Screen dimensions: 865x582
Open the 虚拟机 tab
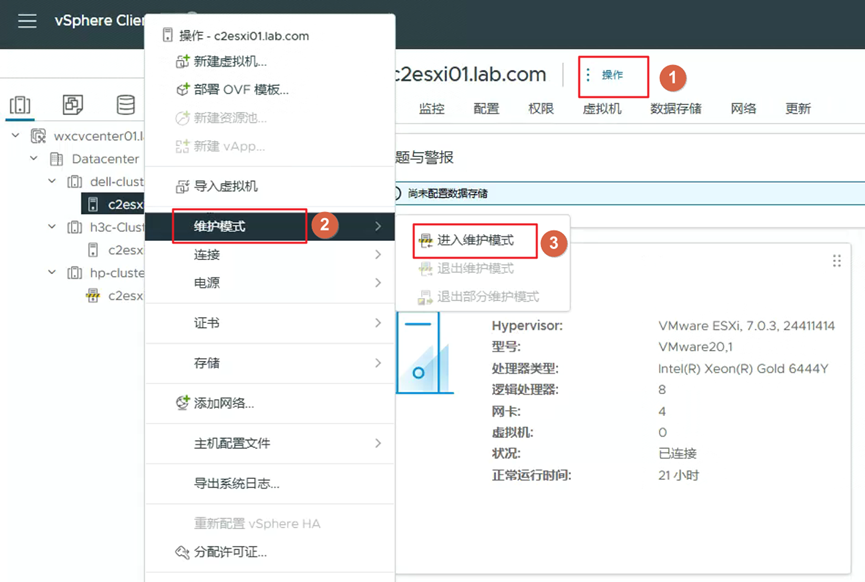pos(602,109)
